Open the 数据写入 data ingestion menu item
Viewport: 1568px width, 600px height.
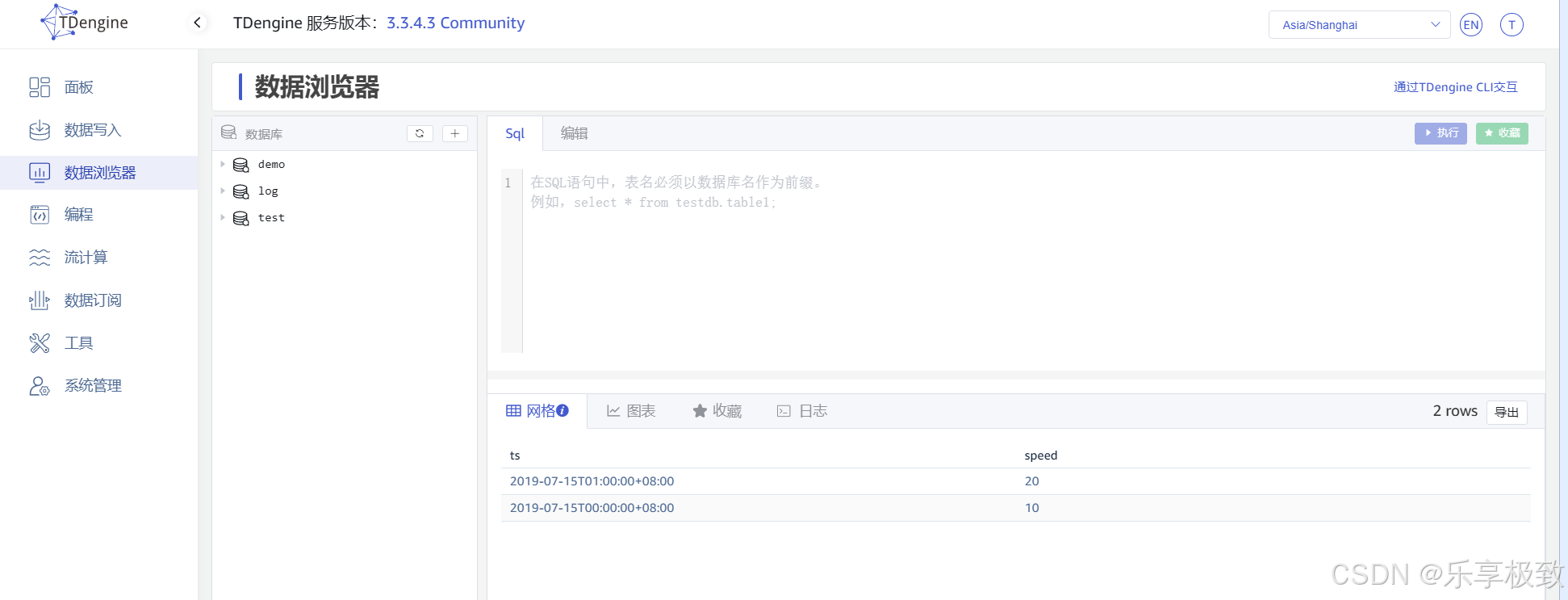coord(98,130)
